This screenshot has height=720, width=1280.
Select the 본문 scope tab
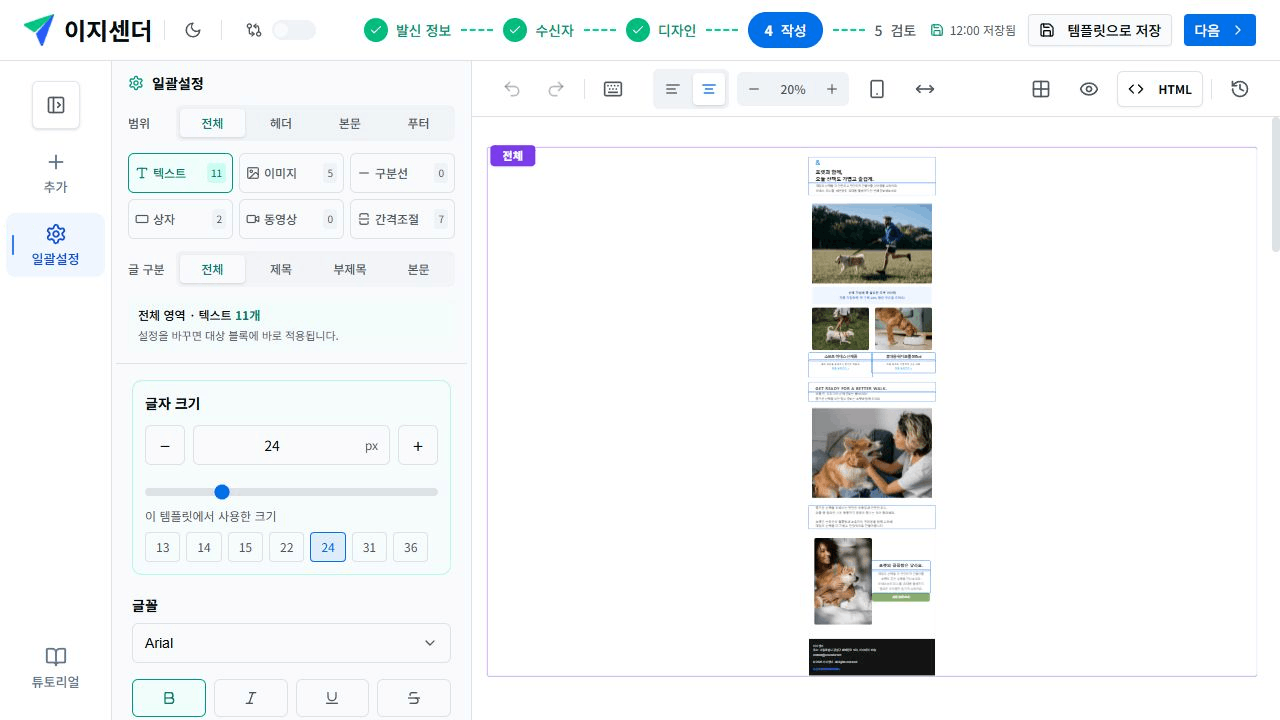(350, 124)
